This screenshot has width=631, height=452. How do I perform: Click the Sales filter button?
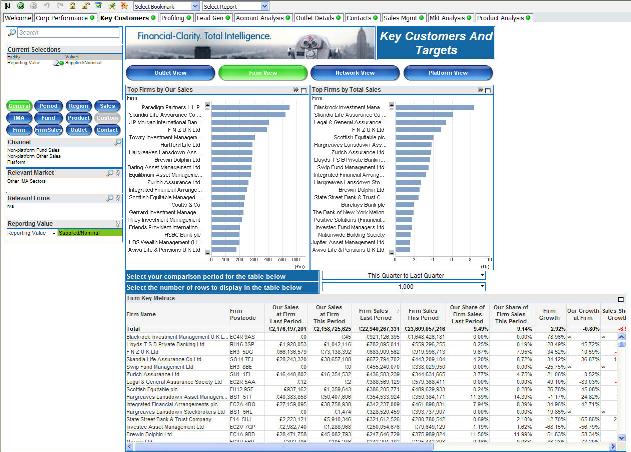pyautogui.click(x=107, y=106)
